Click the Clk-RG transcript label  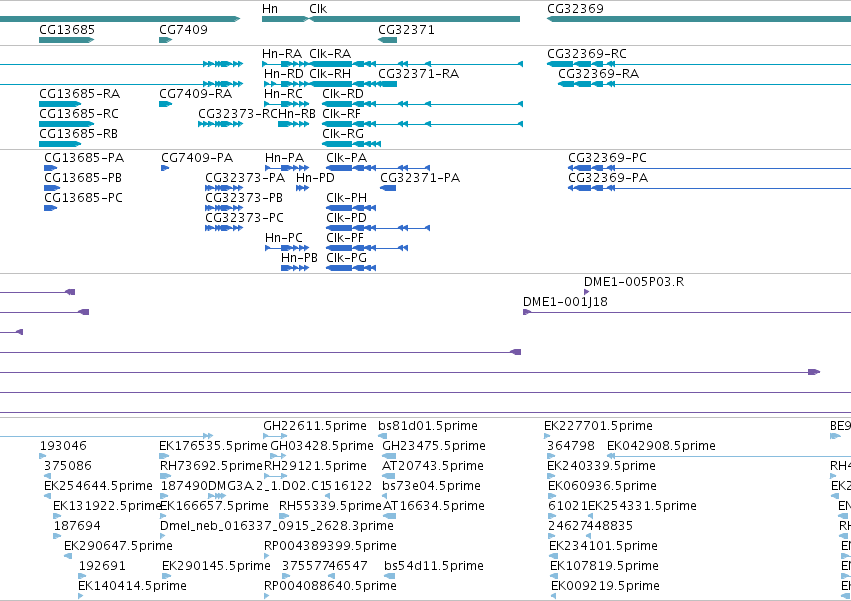(343, 134)
